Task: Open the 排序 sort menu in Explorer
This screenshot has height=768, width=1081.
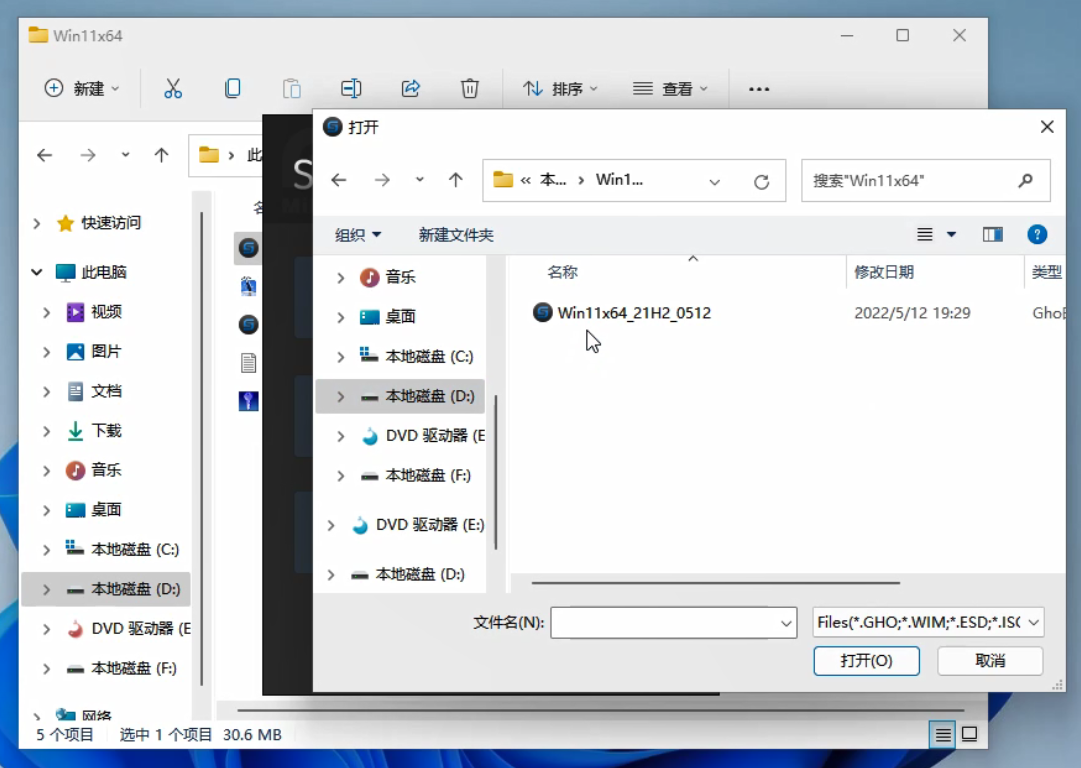Action: coord(560,88)
